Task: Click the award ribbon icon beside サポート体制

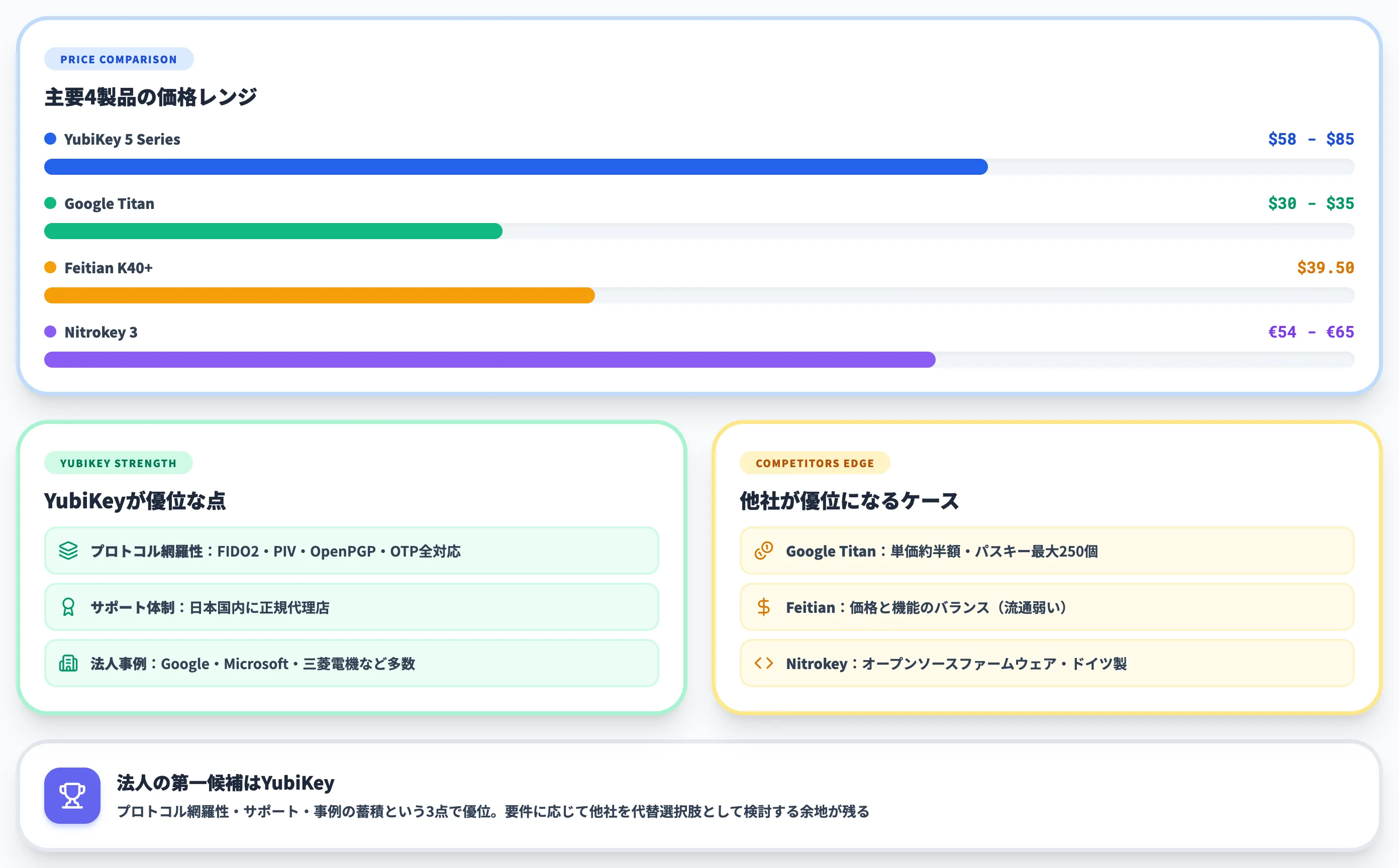Action: pos(68,607)
